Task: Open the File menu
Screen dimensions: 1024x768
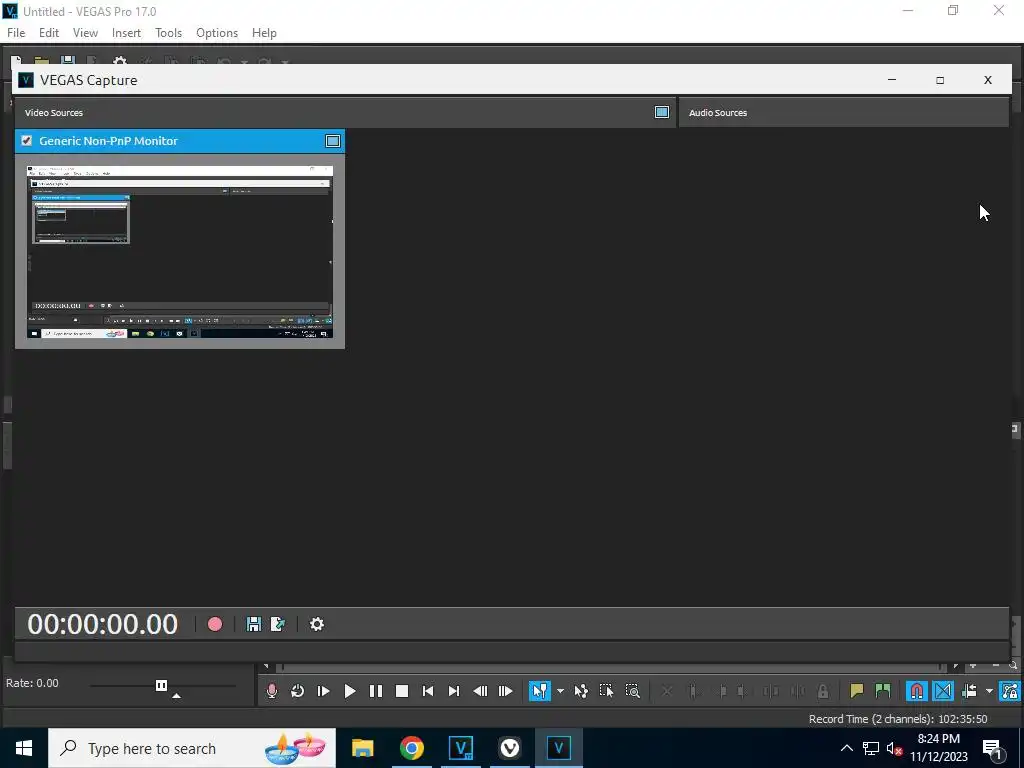Action: [16, 33]
